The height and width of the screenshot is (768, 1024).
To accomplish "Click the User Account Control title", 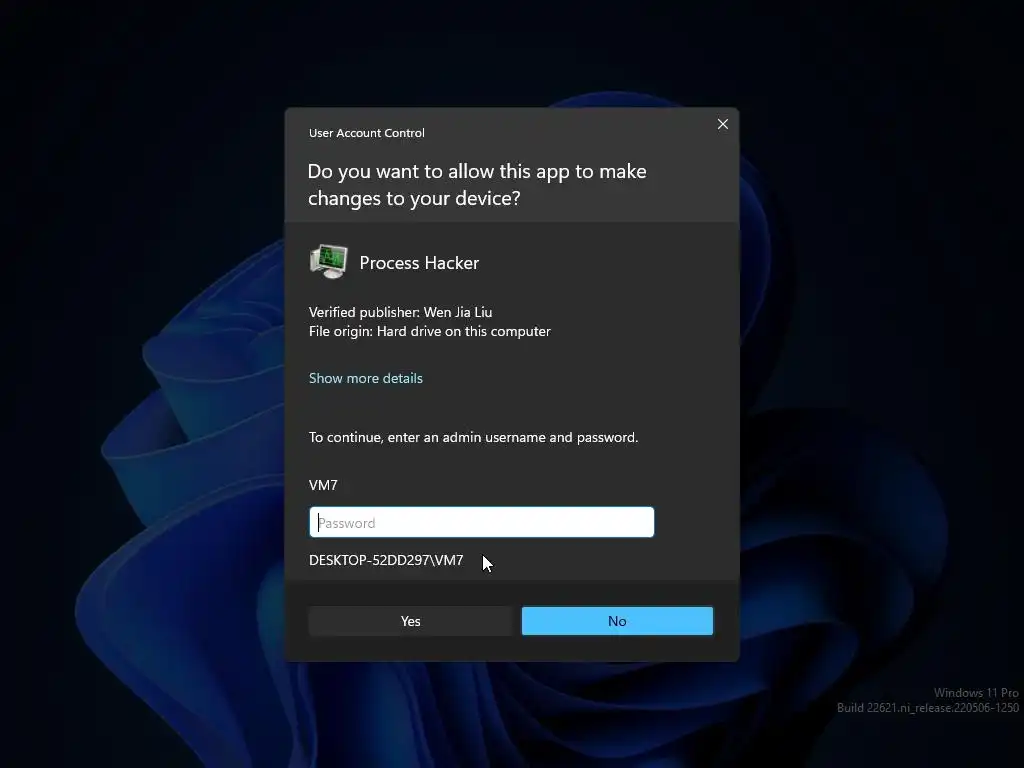I will coord(366,133).
